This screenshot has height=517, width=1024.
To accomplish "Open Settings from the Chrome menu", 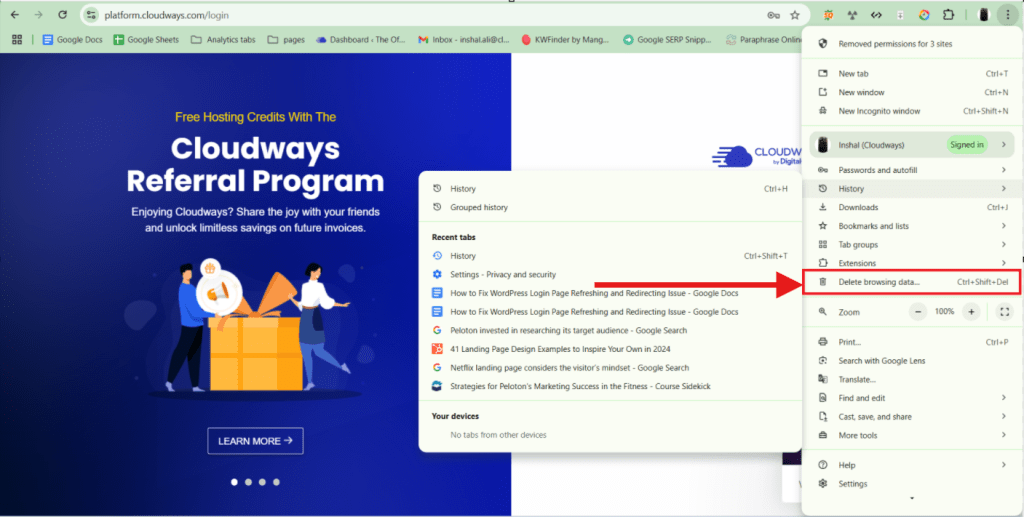I will (912, 484).
